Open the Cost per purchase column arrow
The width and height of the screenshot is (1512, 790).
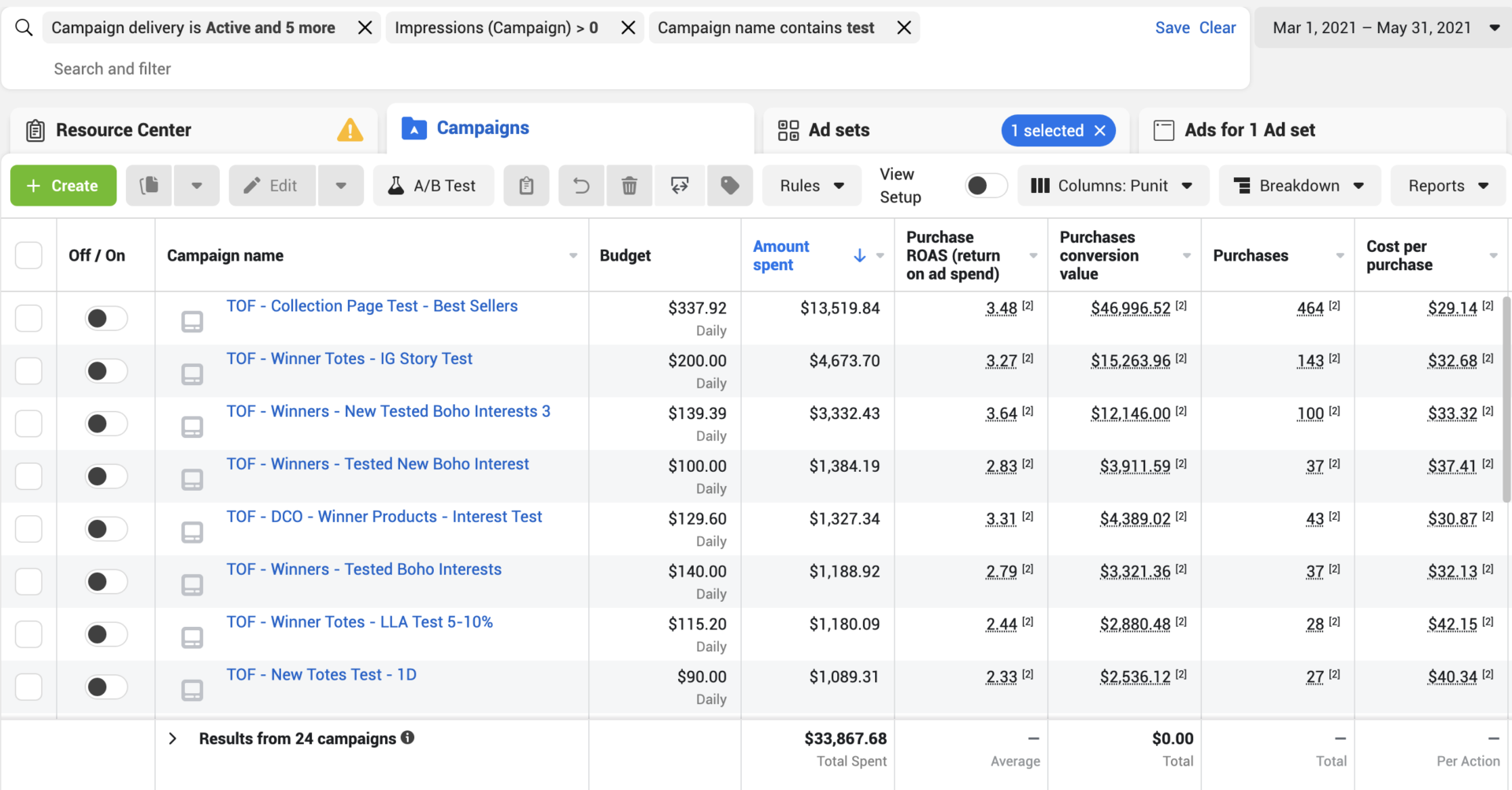[x=1493, y=255]
